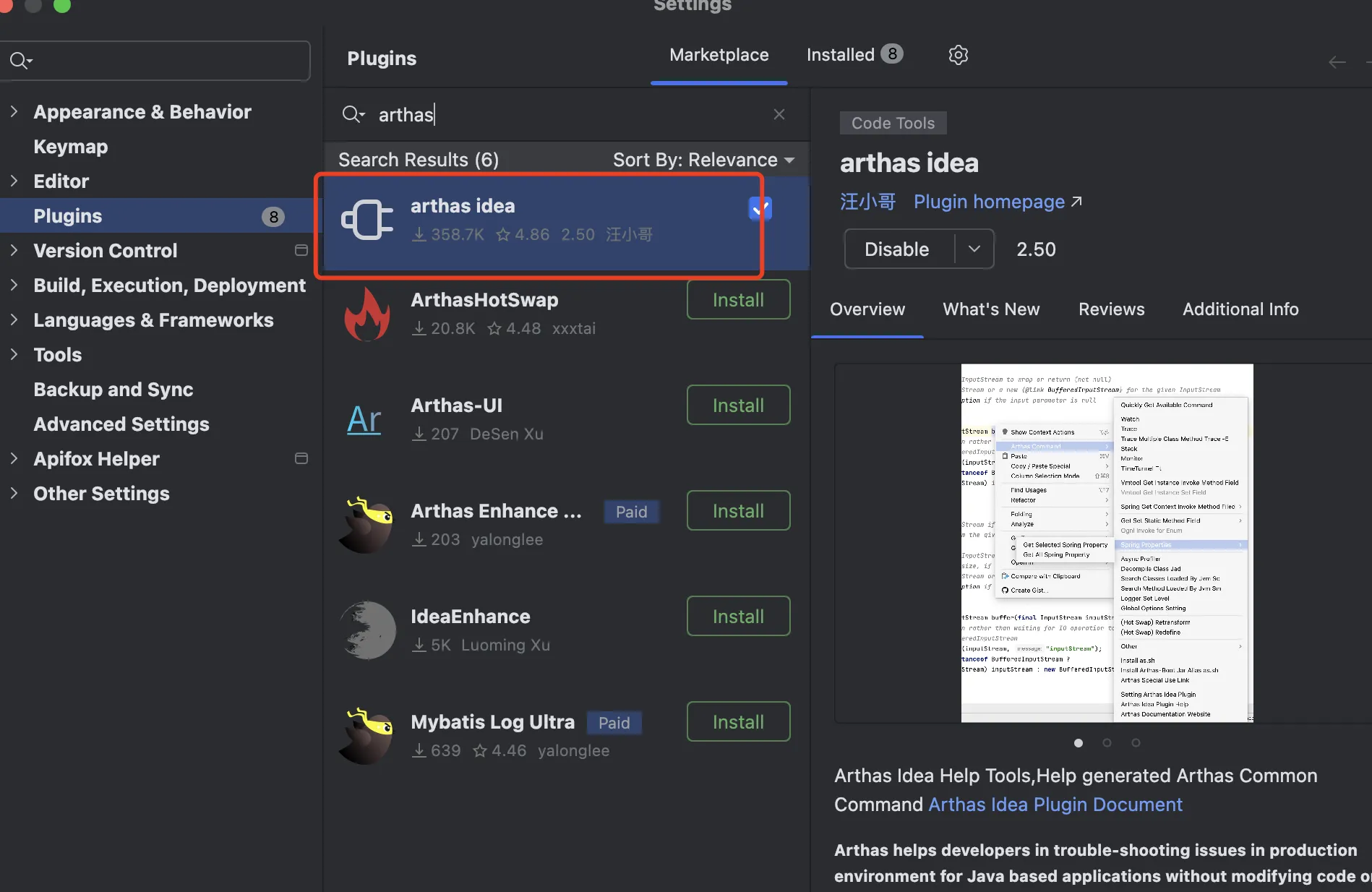The image size is (1372, 892).
Task: Open the vendor 汪小哥 link
Action: (x=868, y=202)
